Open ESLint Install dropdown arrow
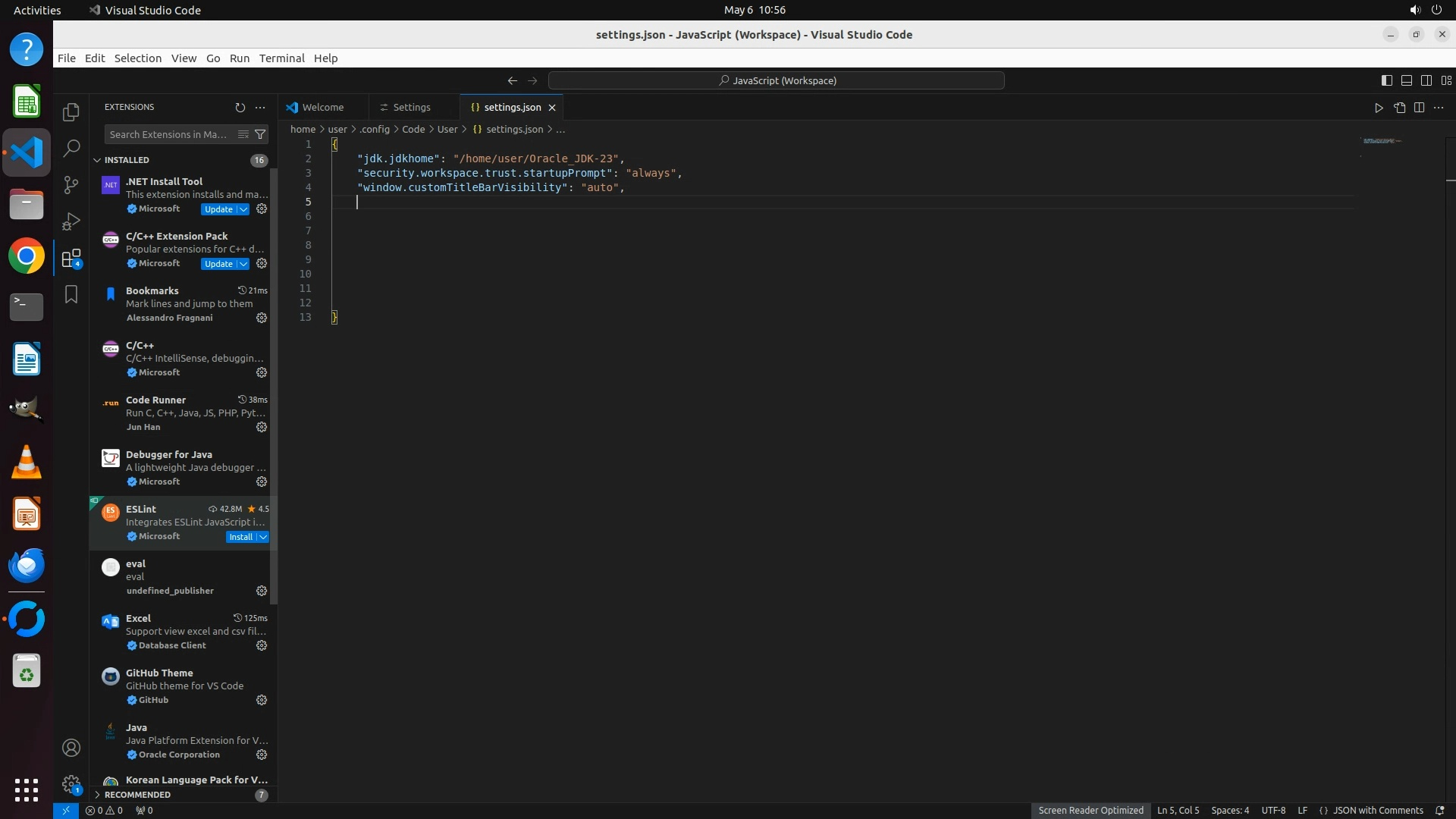 tap(263, 537)
